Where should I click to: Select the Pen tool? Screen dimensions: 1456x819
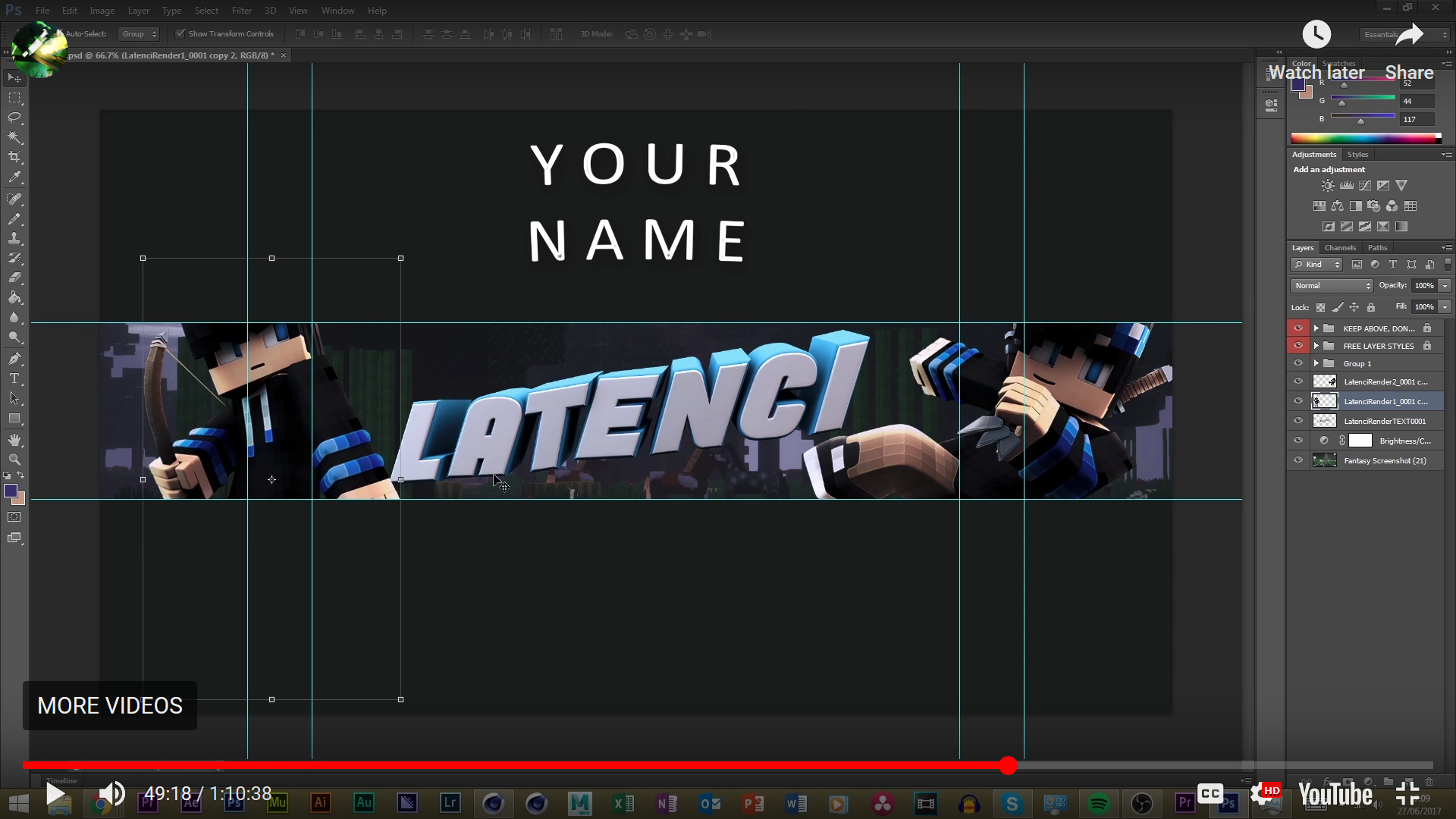(x=14, y=358)
